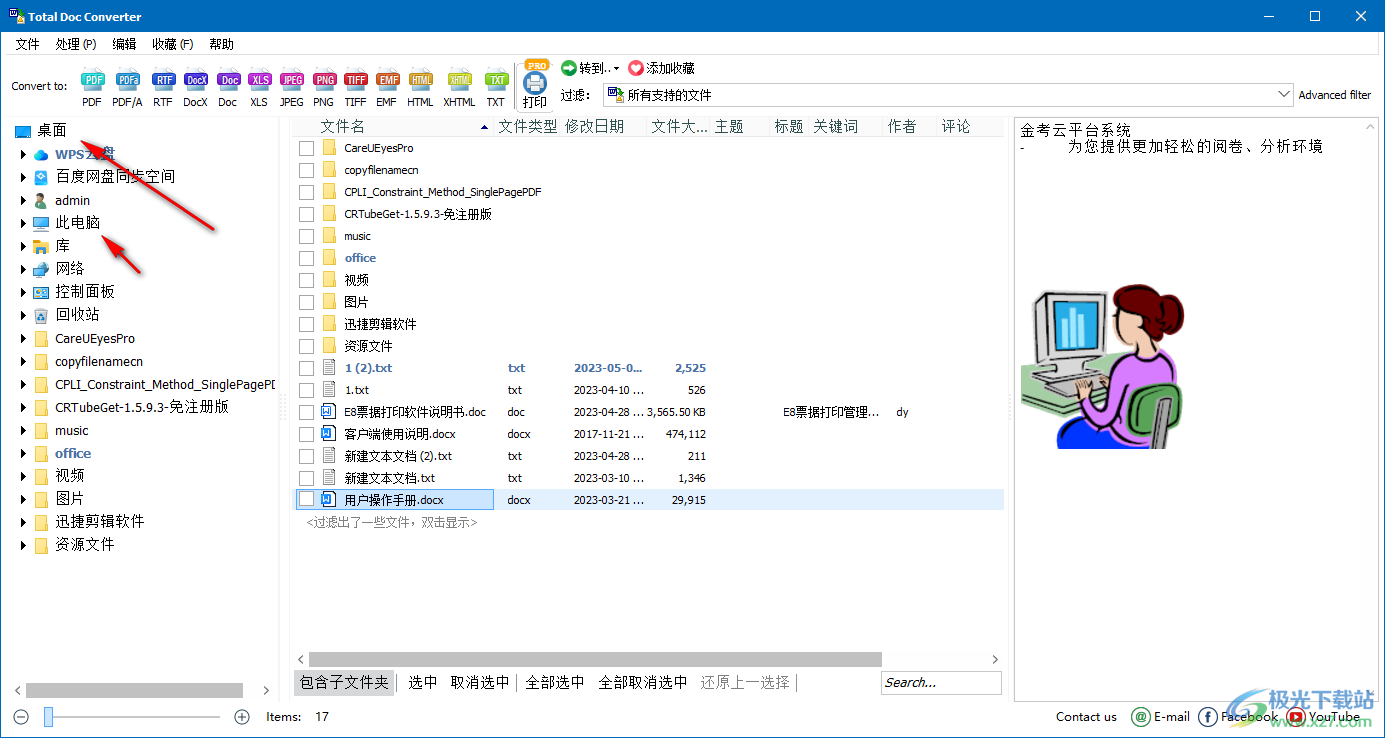Viewport: 1385px width, 738px height.
Task: Check the box for CareUEyesPro folder
Action: pos(307,148)
